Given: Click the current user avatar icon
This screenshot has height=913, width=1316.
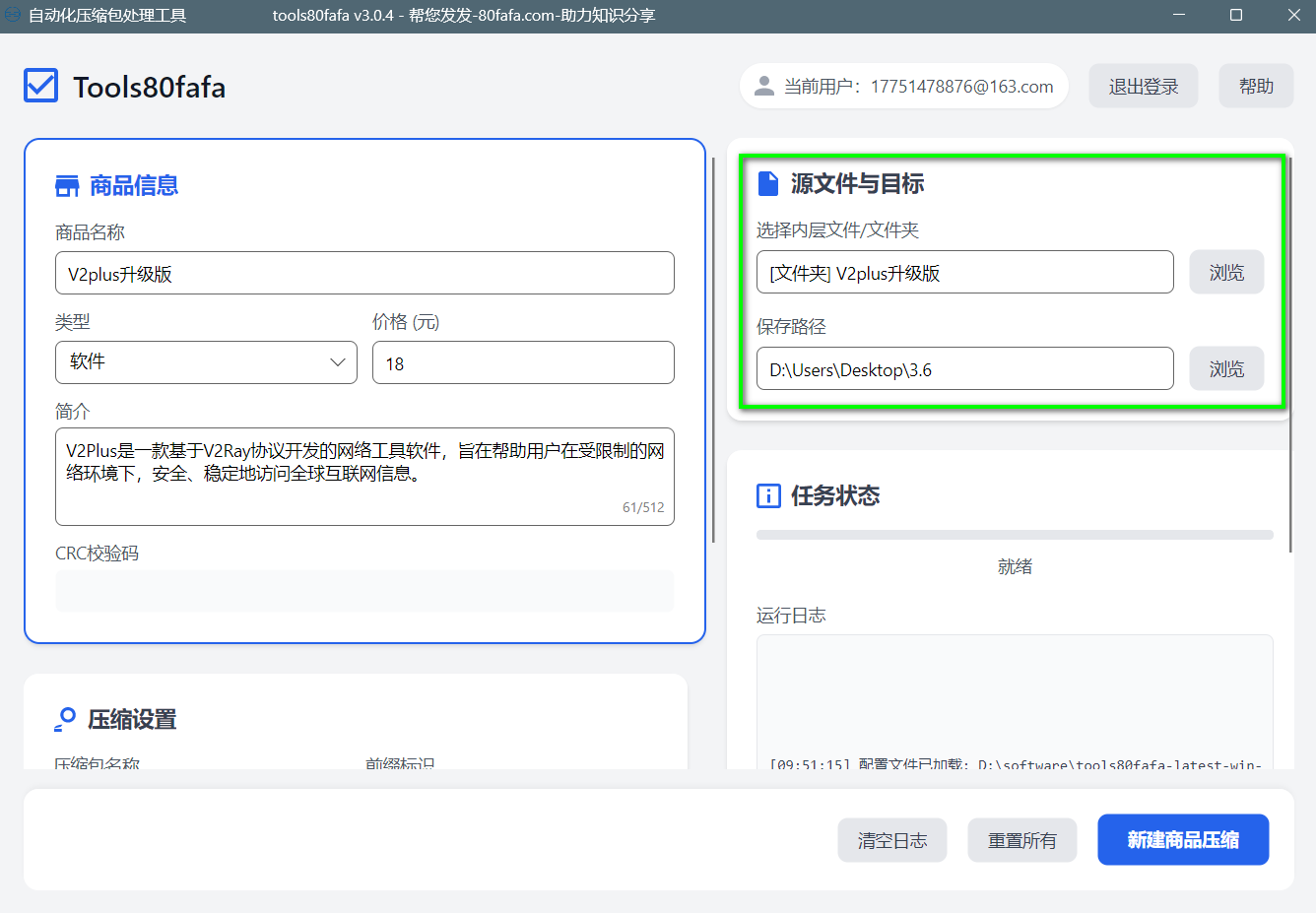Looking at the screenshot, I should pyautogui.click(x=763, y=87).
